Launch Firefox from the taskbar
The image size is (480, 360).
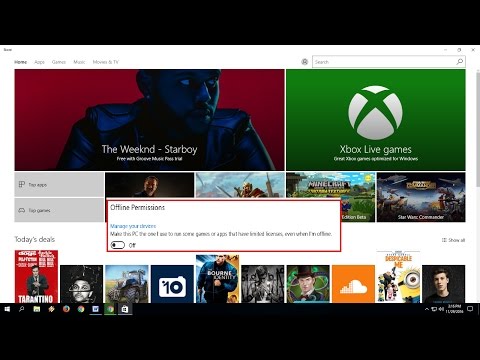tap(66, 309)
